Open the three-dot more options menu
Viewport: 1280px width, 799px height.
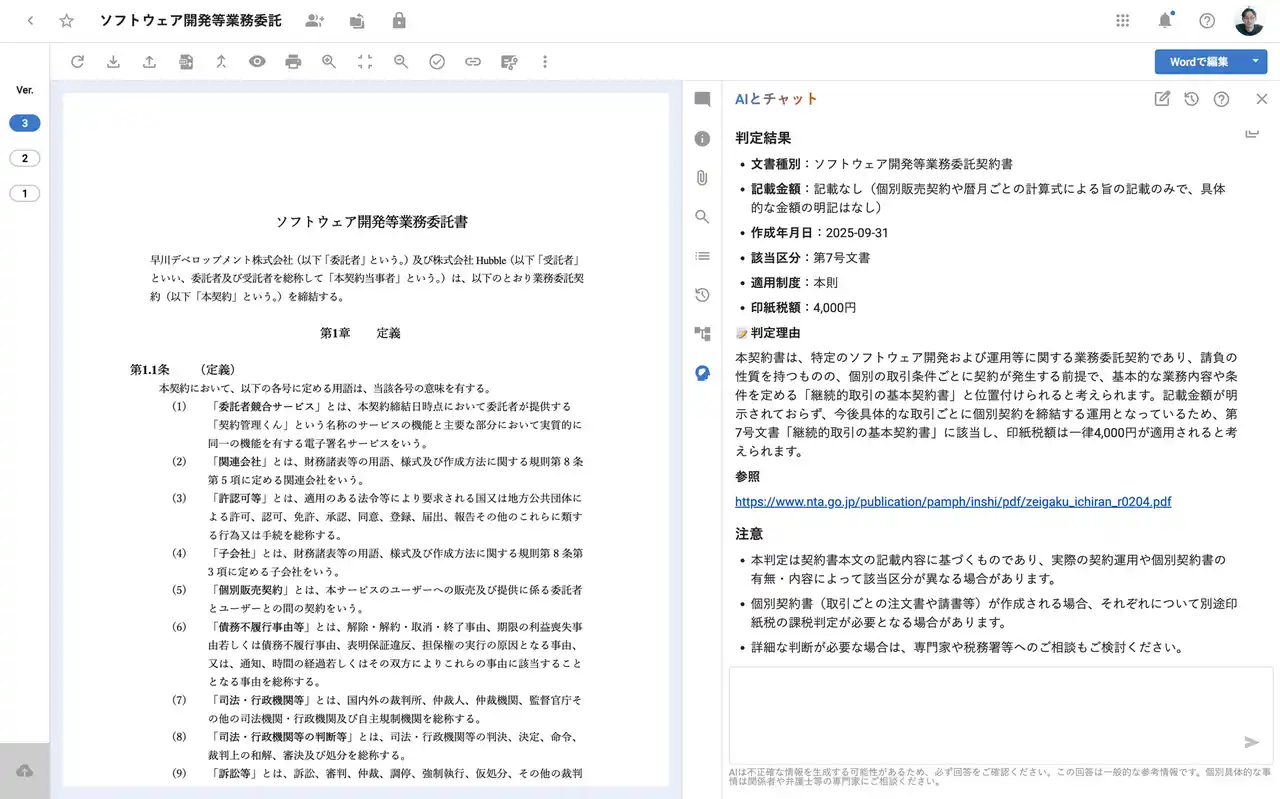tap(545, 62)
